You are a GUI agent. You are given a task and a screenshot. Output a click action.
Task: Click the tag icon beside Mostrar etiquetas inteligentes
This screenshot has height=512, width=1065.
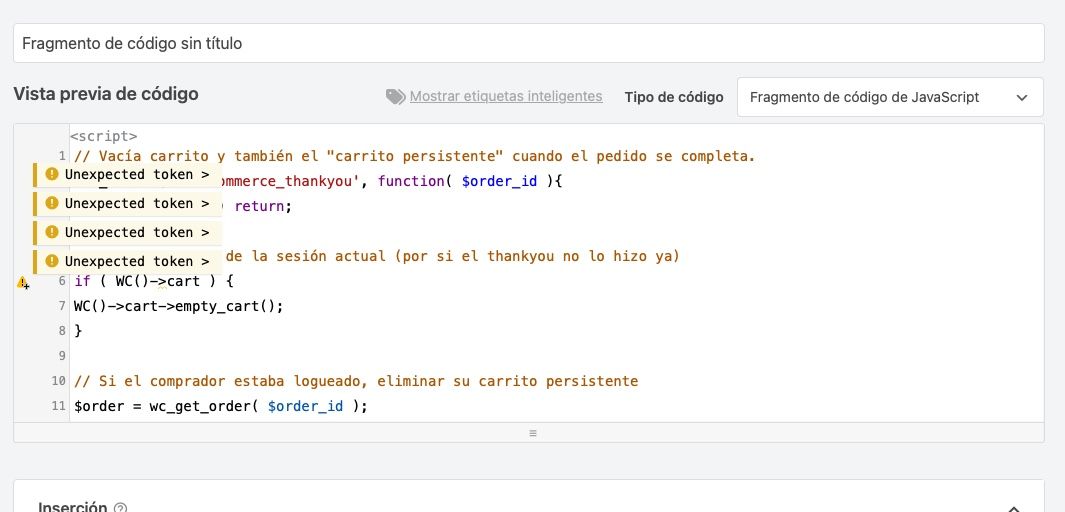tap(395, 97)
